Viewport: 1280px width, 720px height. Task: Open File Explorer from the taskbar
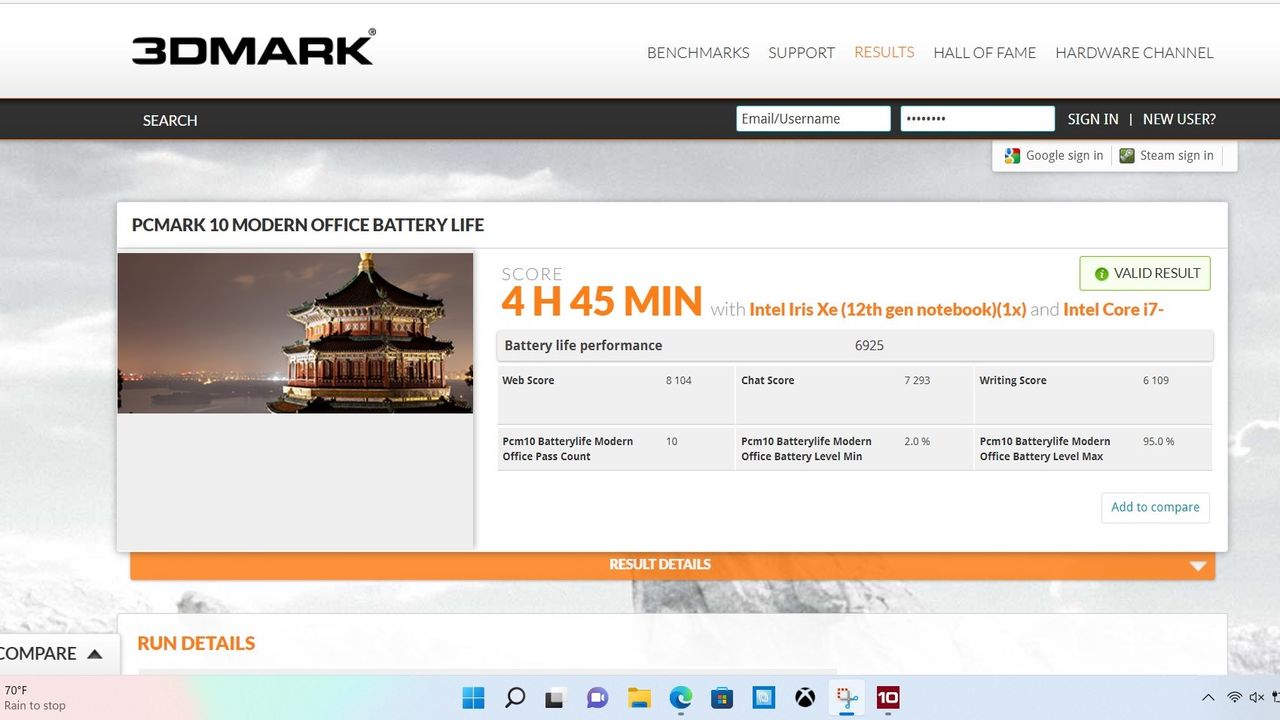pos(639,697)
